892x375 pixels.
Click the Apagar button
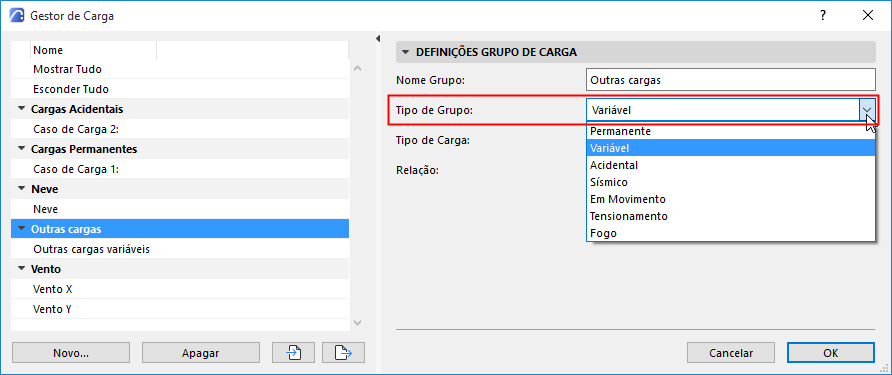(201, 353)
